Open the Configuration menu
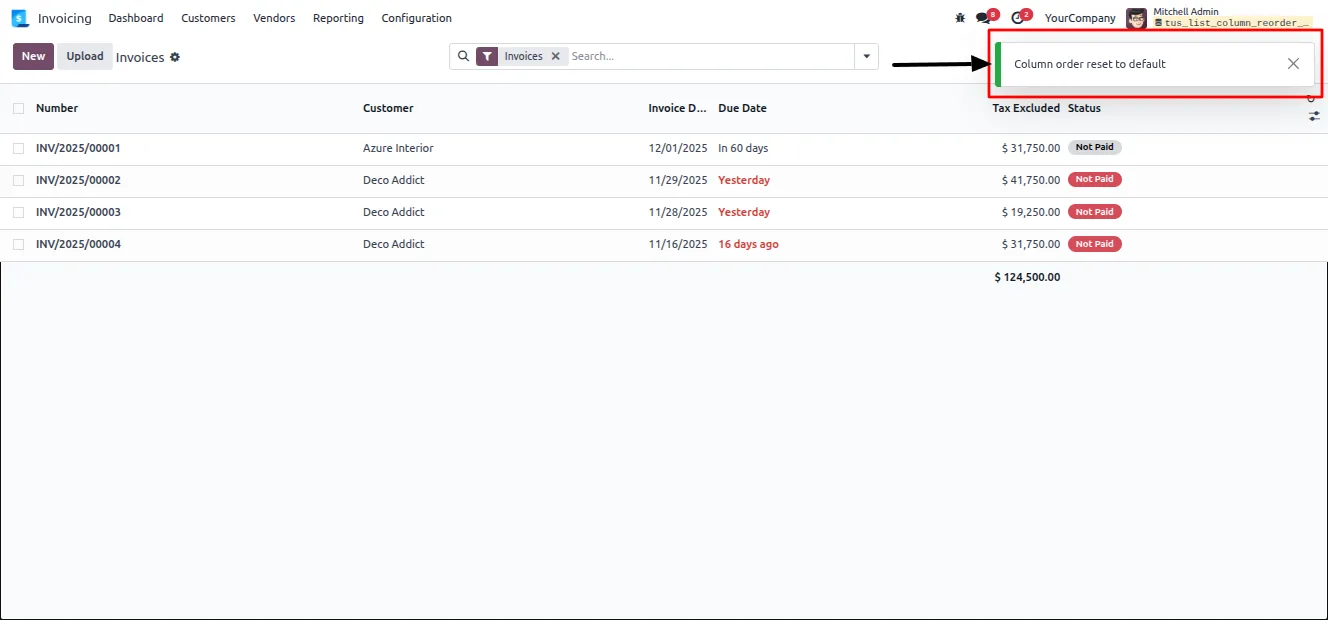 point(416,18)
